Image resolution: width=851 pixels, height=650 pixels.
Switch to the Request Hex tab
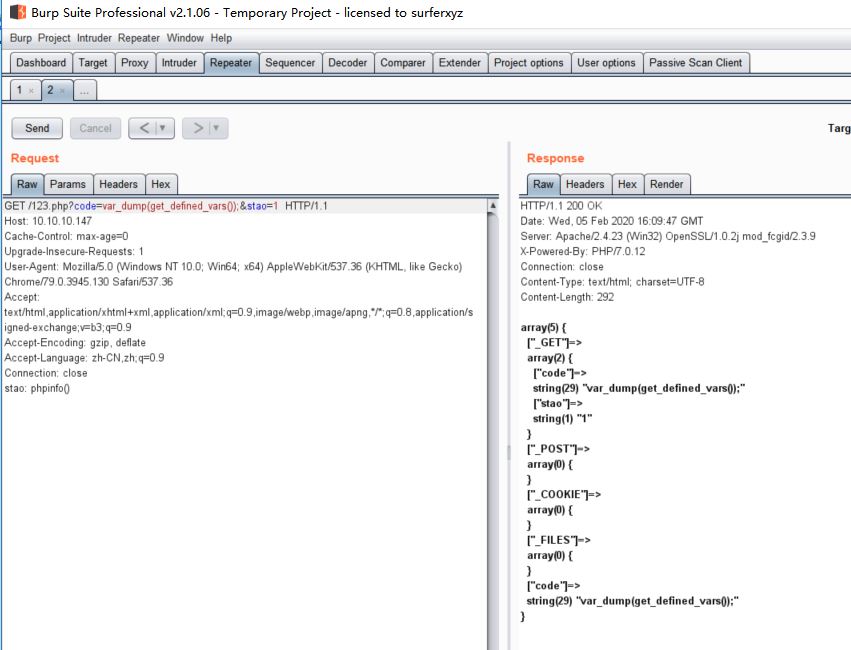[x=161, y=184]
